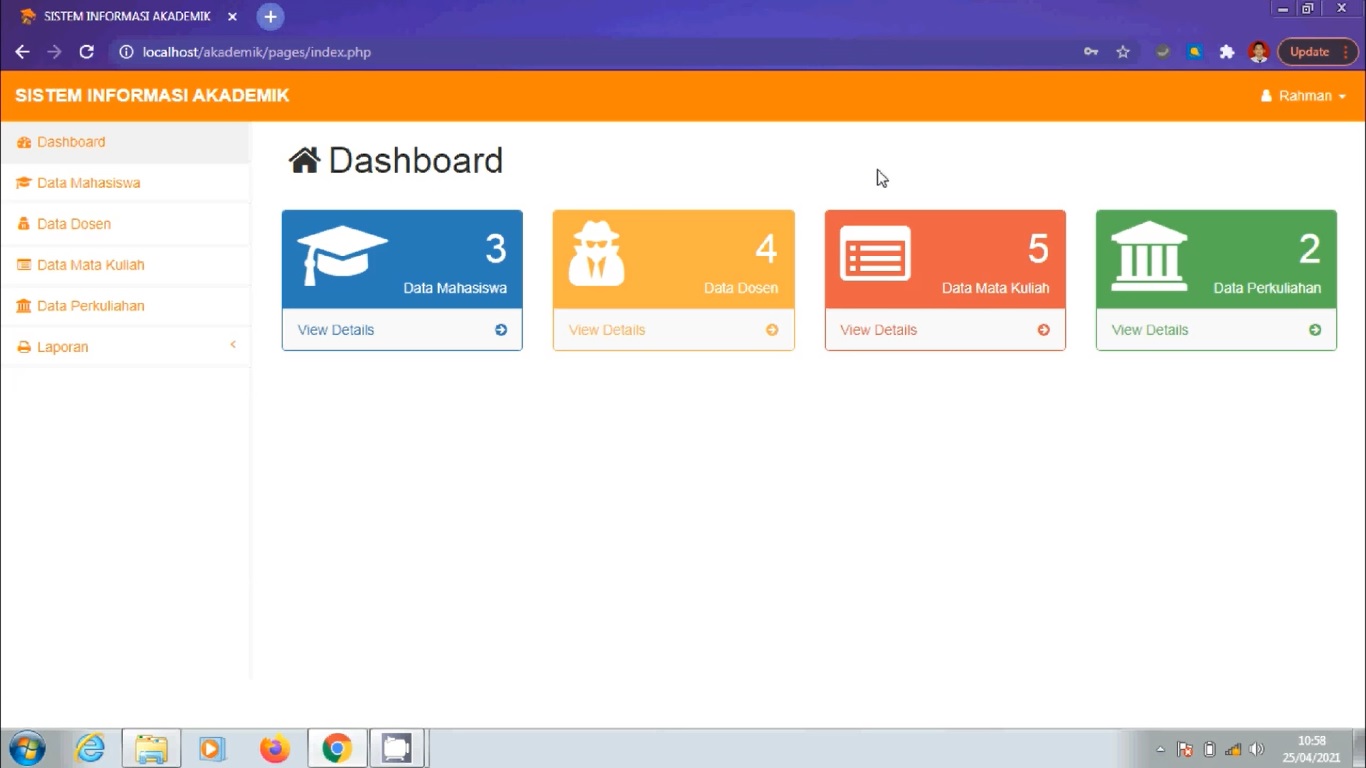Click the spy icon on Data Dosen card
Screen dimensions: 1366x768
(597, 254)
